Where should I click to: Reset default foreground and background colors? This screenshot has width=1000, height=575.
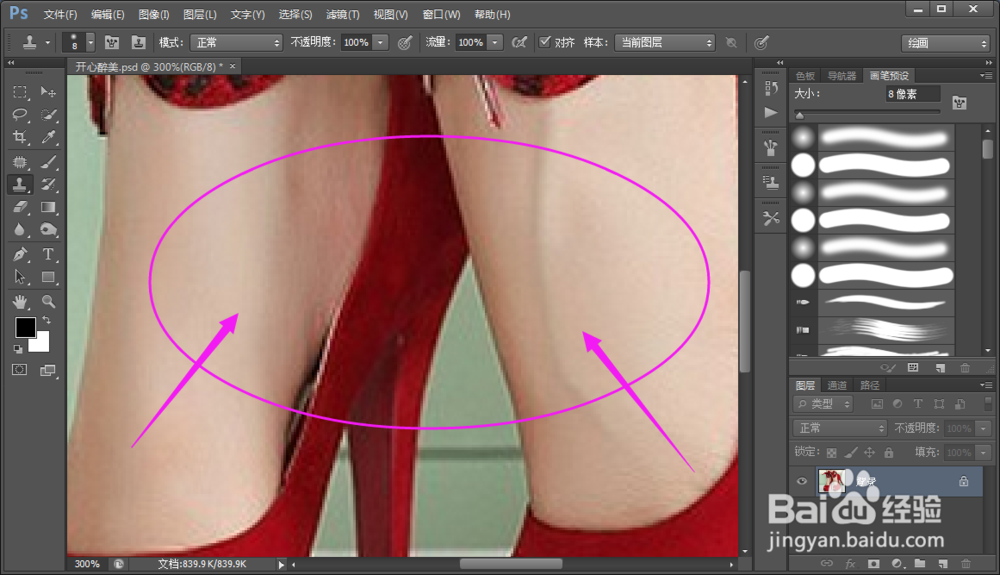(x=18, y=349)
